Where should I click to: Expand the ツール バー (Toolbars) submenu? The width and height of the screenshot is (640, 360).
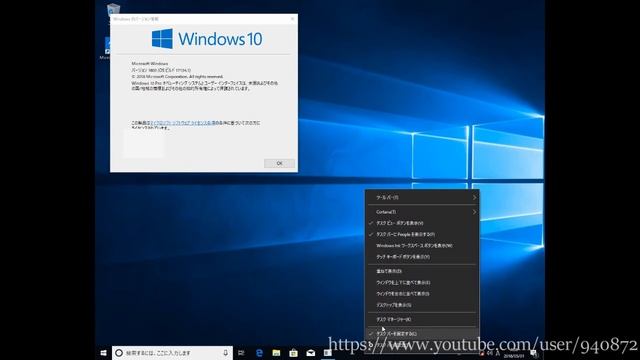point(422,198)
